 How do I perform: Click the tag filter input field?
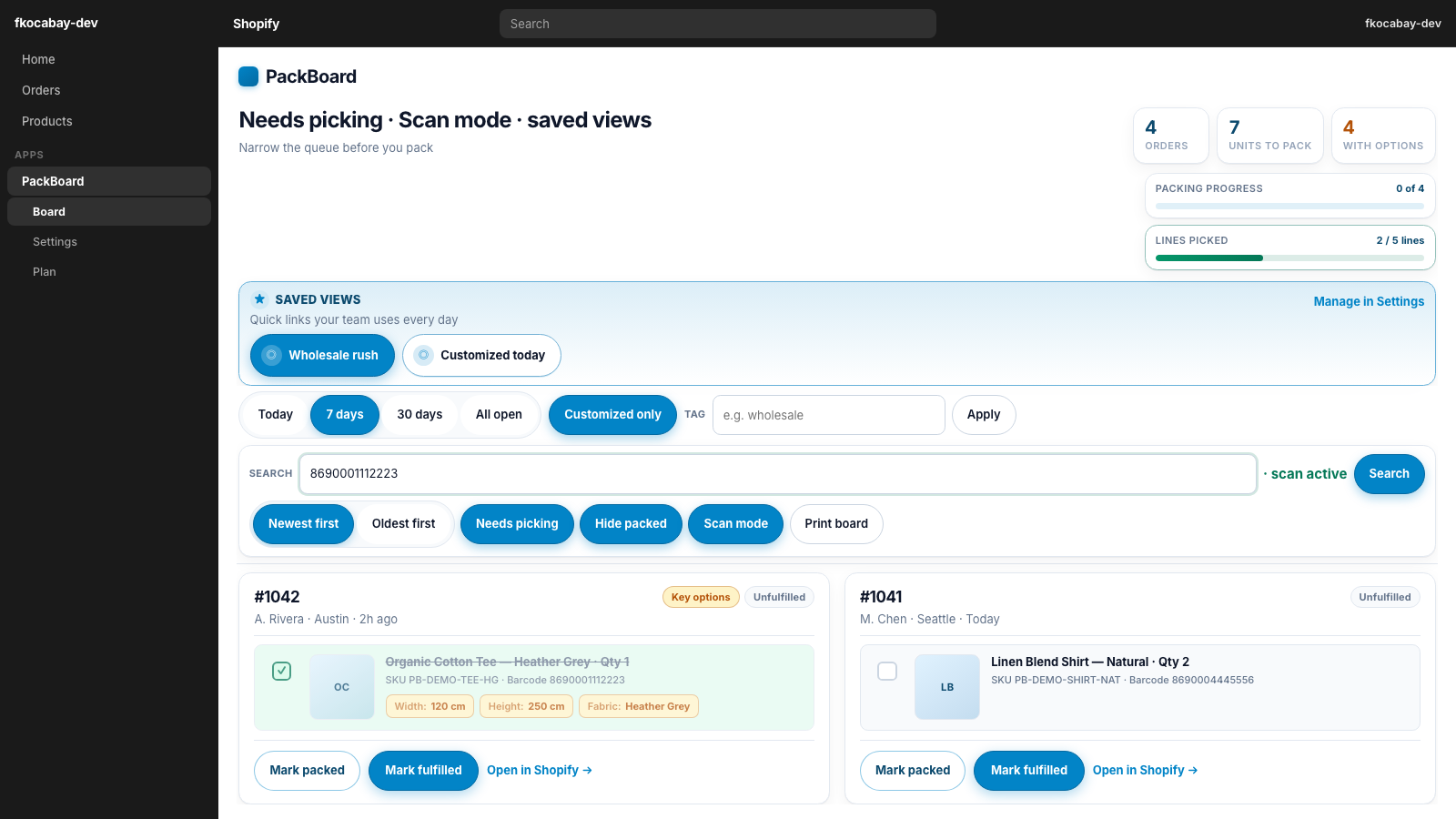[x=829, y=415]
